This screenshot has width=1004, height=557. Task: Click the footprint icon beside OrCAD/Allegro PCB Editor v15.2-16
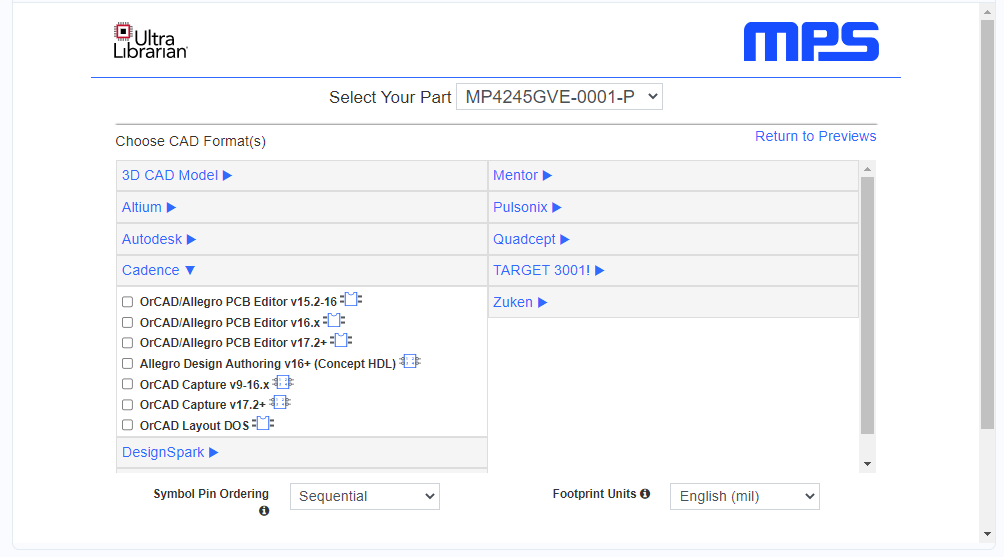351,300
